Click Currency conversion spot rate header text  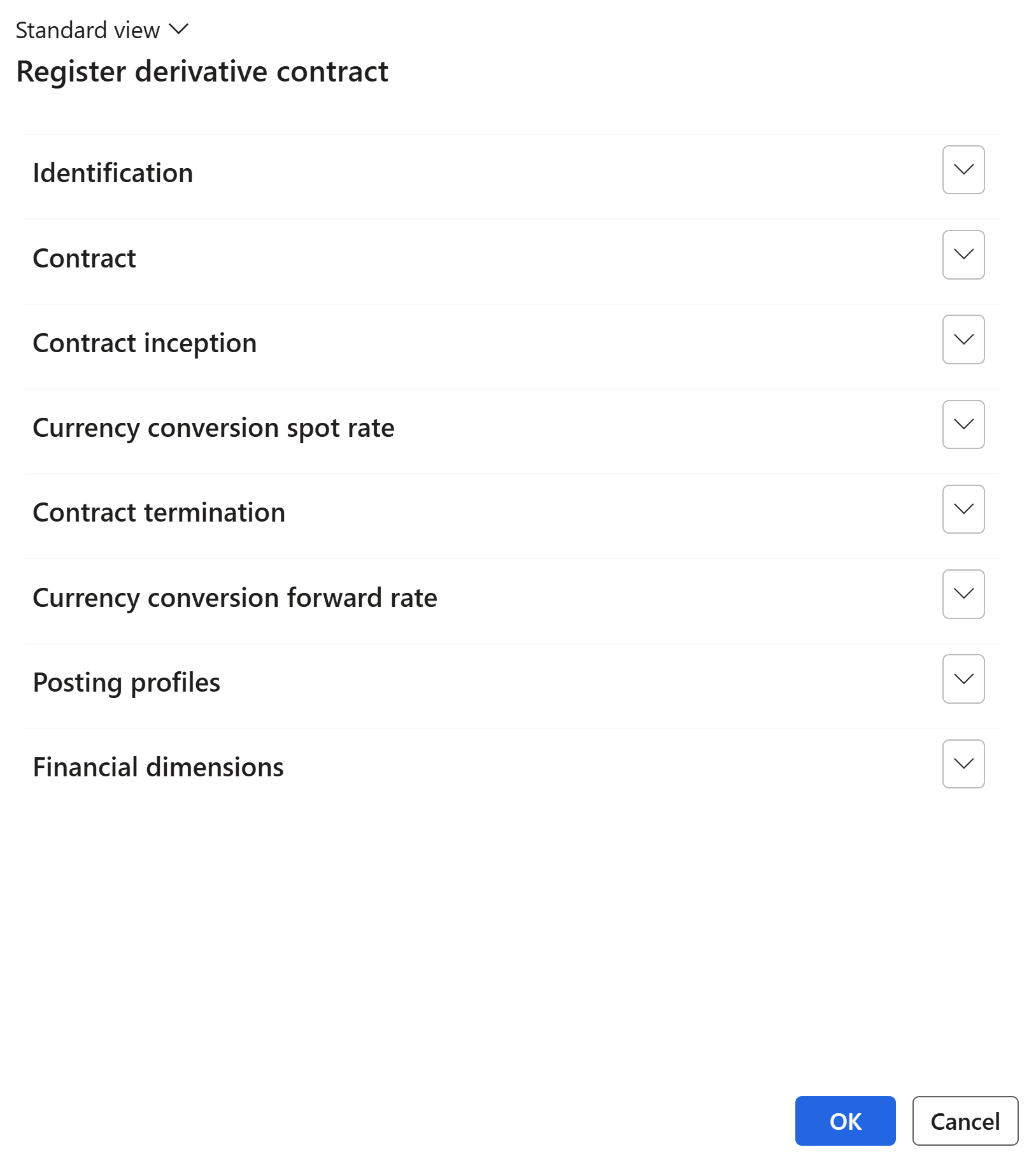[213, 428]
